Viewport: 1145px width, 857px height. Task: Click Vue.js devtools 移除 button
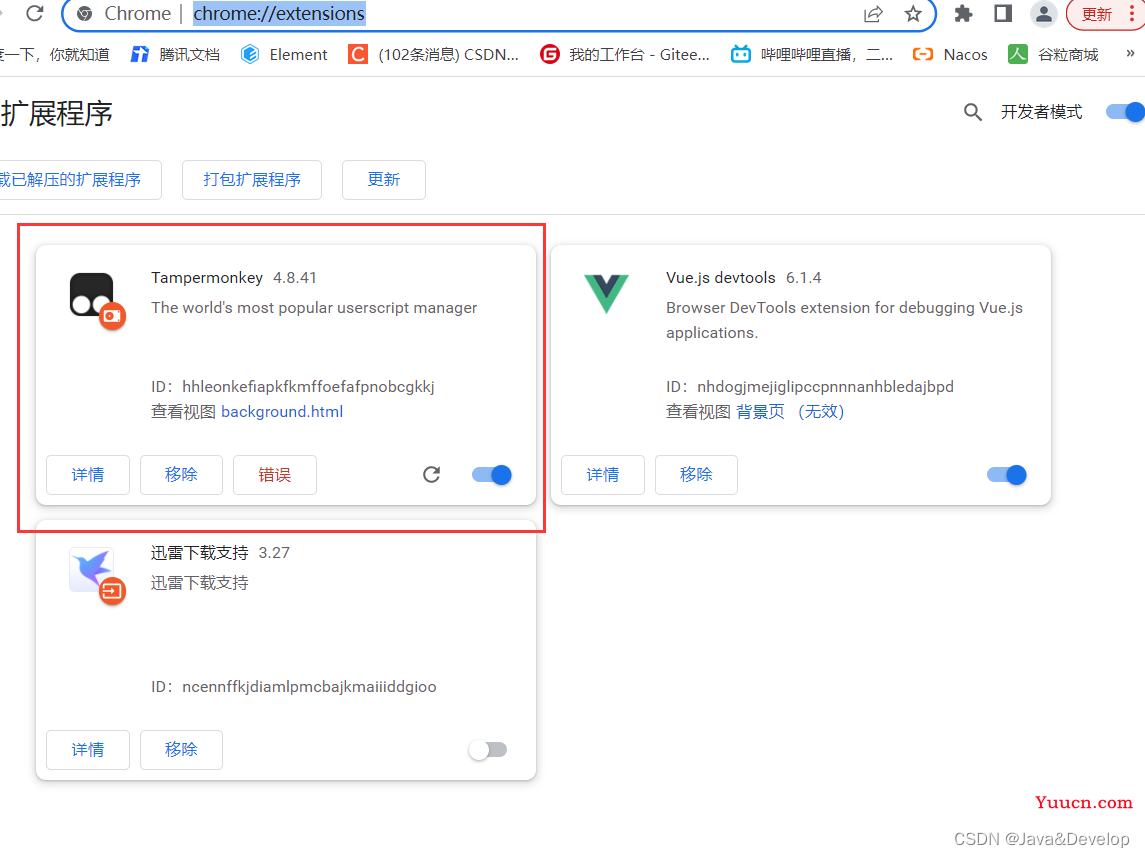pyautogui.click(x=696, y=475)
